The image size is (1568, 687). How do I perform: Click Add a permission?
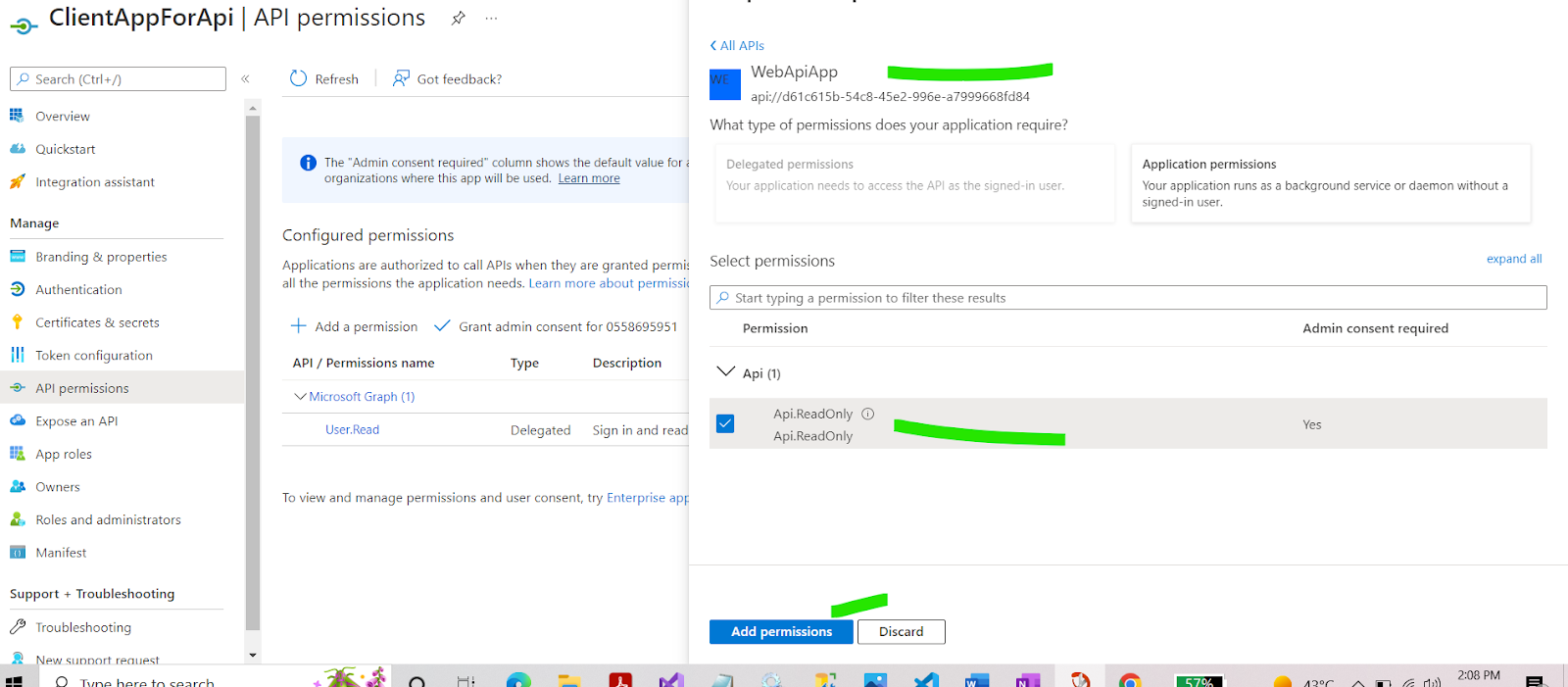coord(354,326)
